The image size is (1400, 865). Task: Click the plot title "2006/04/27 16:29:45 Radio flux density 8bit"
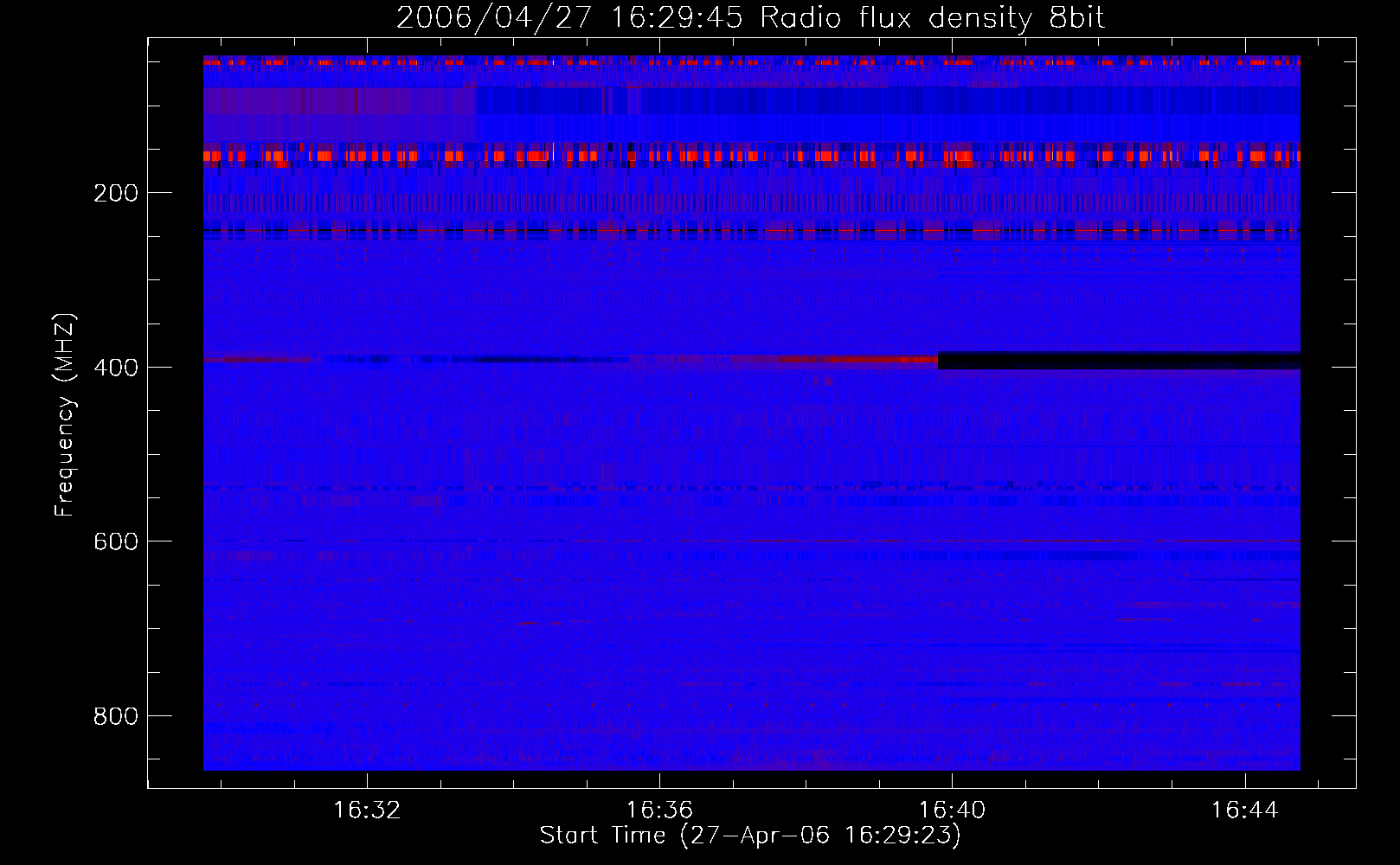pyautogui.click(x=750, y=18)
